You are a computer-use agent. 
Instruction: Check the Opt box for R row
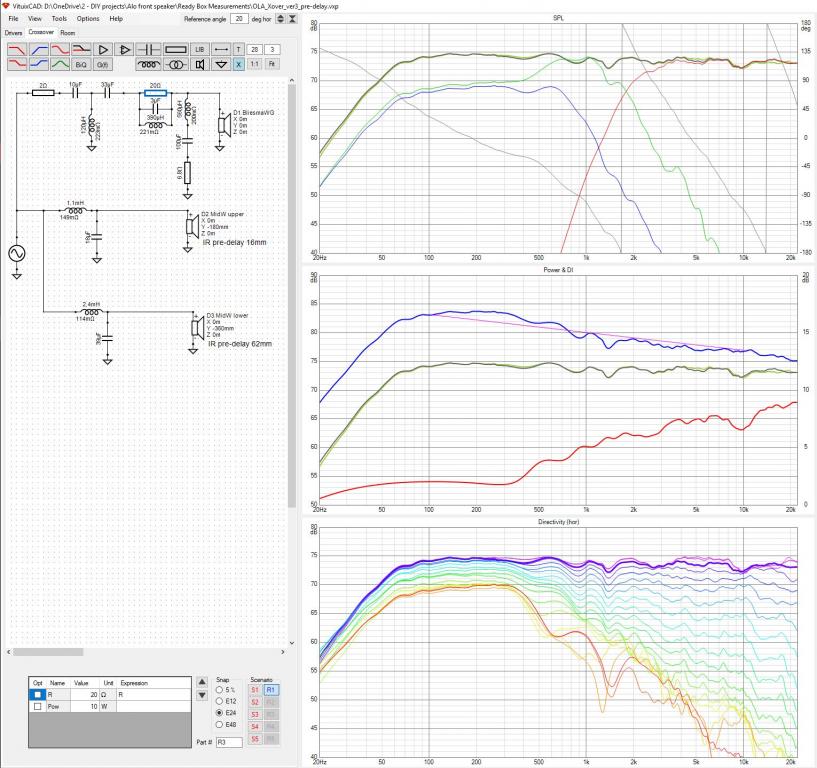[38, 695]
